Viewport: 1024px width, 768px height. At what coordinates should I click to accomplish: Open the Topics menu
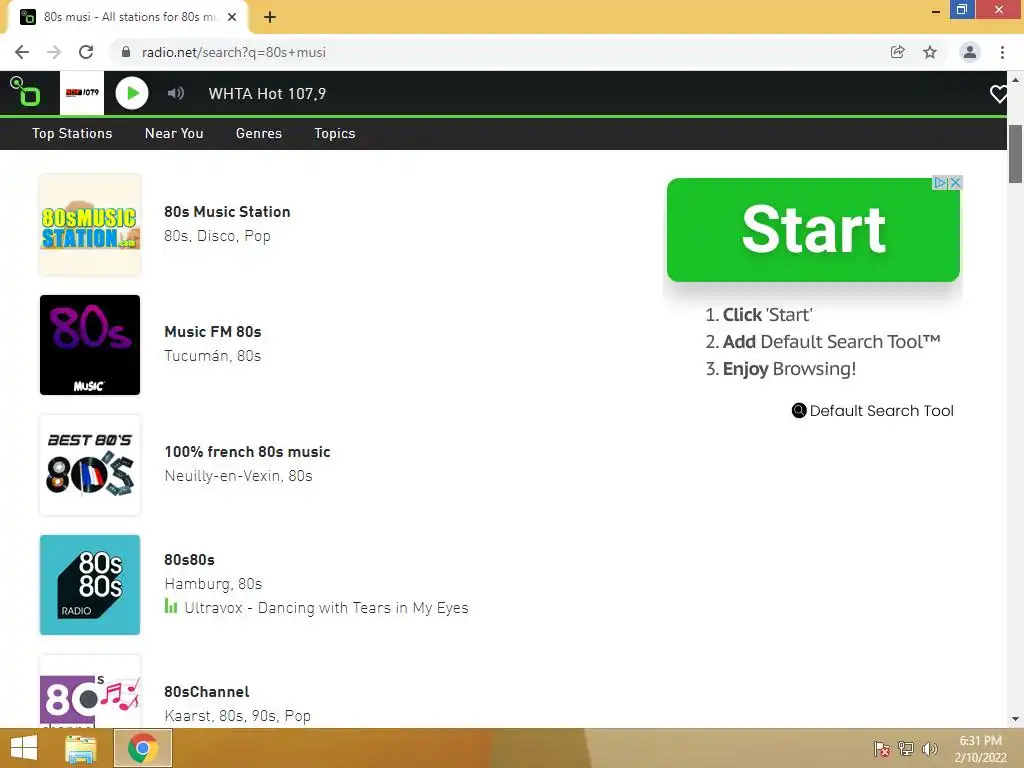(x=334, y=133)
